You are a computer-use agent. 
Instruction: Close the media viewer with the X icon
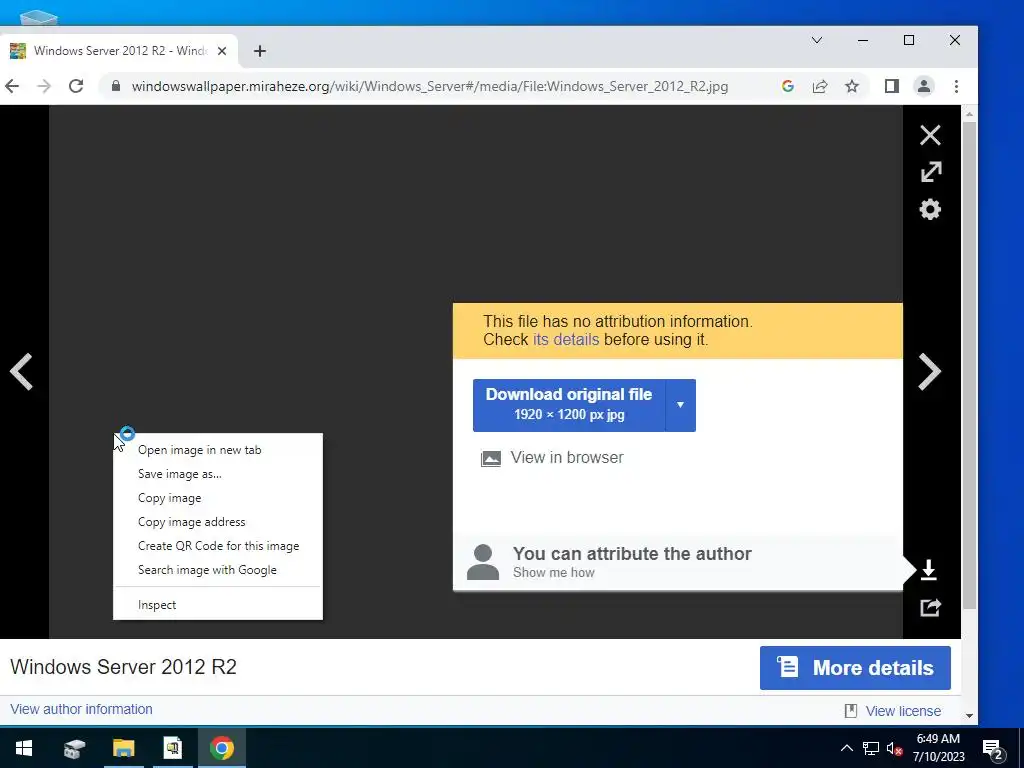pos(930,135)
